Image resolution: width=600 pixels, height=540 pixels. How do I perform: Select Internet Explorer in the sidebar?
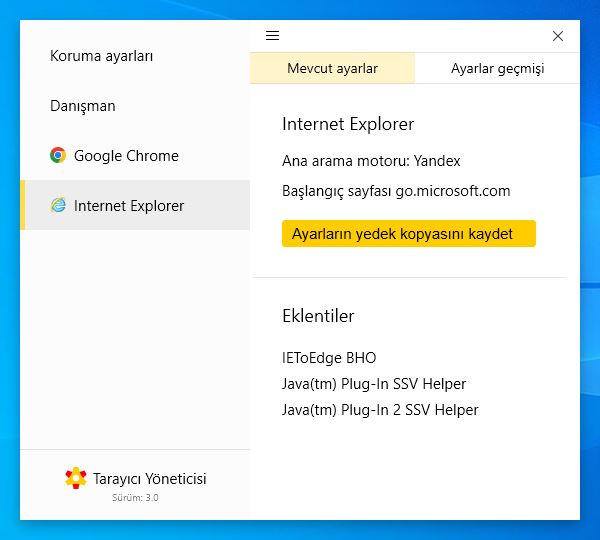135,205
